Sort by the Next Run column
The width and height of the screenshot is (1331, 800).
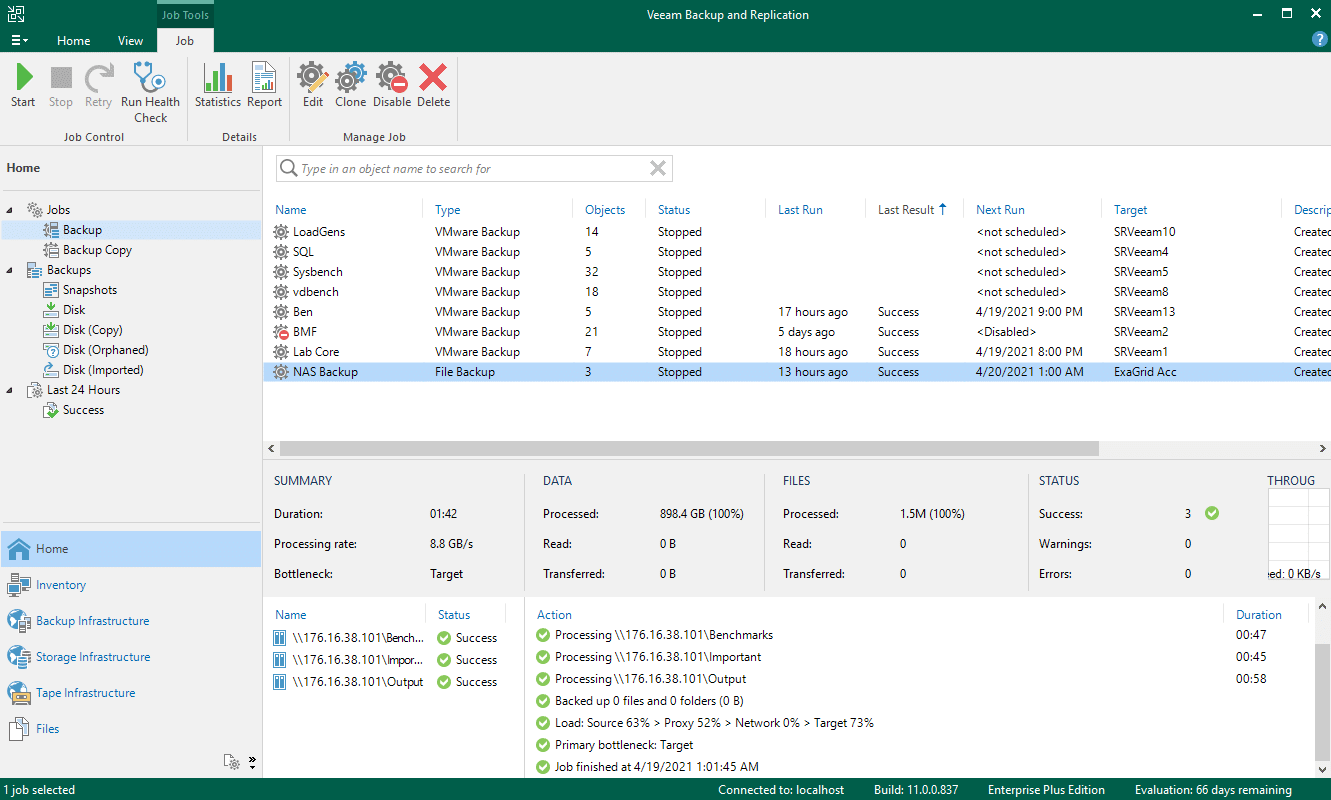1000,210
